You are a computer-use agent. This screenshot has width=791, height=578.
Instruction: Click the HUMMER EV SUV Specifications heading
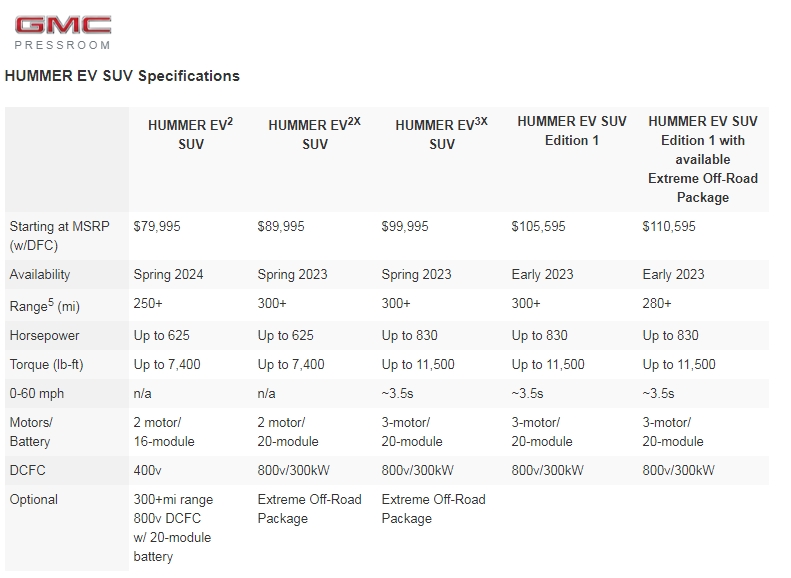tap(122, 76)
